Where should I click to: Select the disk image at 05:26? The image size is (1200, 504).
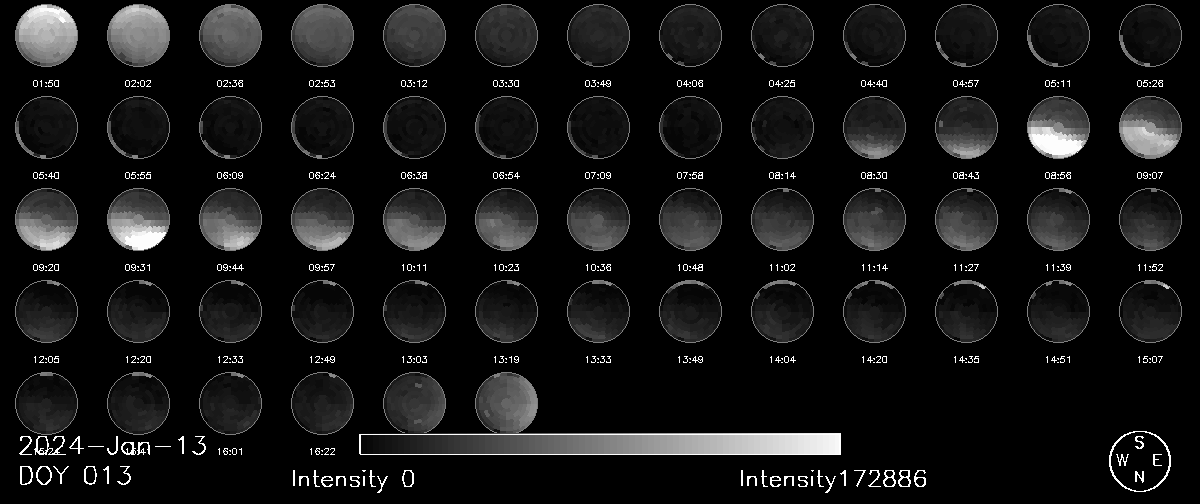point(1151,34)
